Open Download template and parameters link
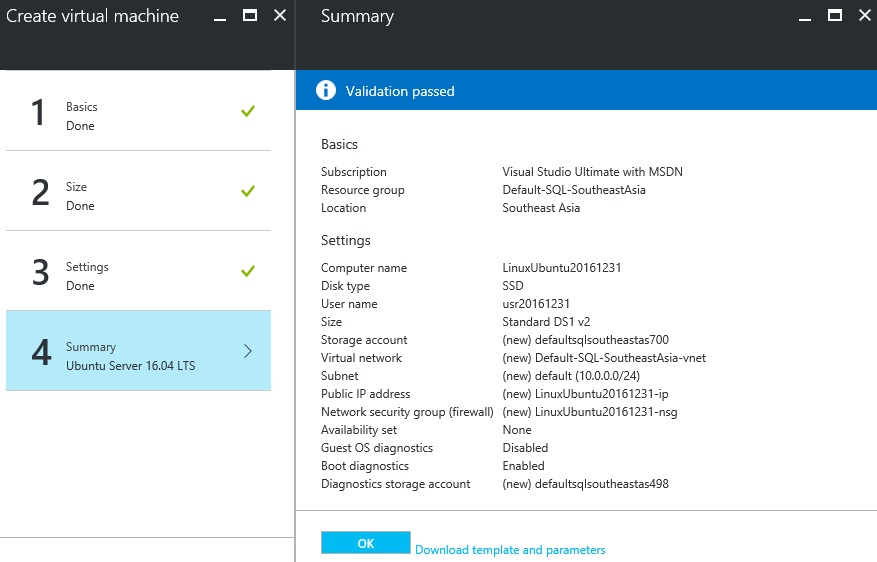 point(510,550)
